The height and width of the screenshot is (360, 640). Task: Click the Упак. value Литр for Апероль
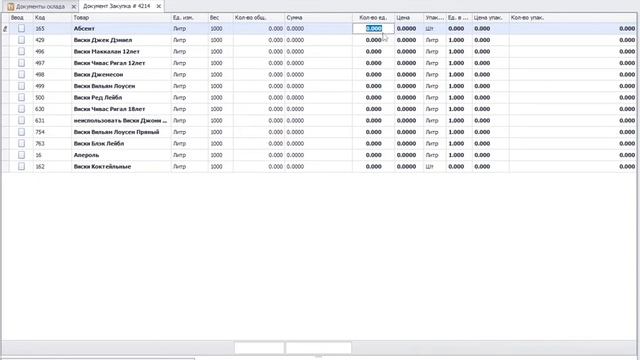click(x=432, y=155)
